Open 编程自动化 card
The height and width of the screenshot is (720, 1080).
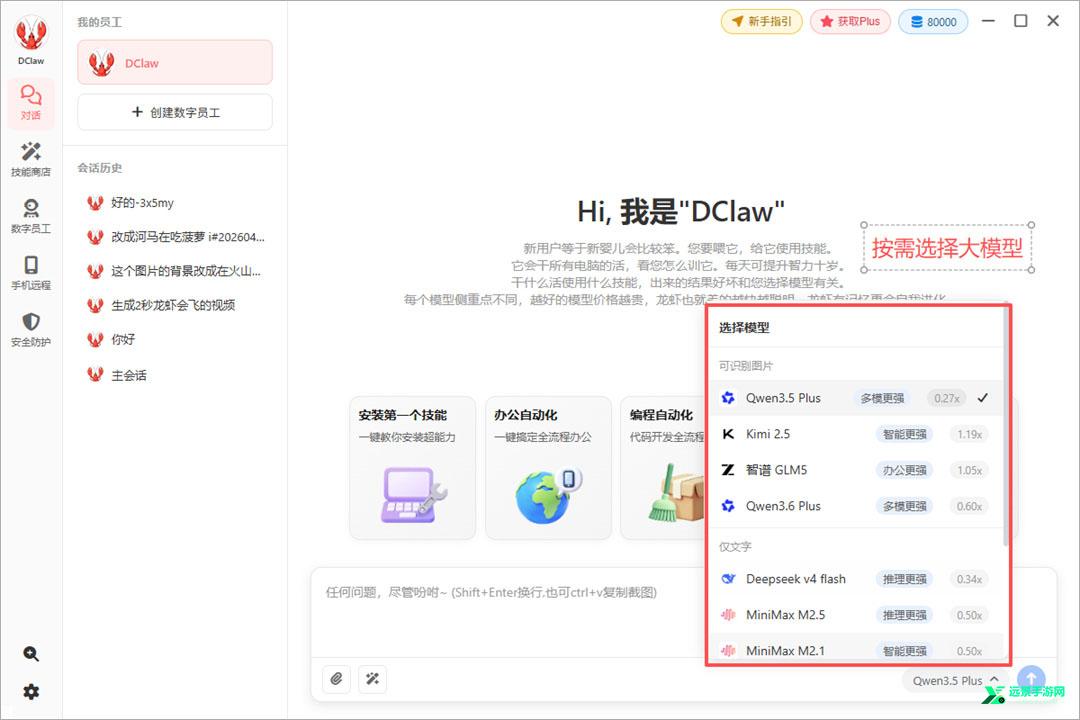663,467
